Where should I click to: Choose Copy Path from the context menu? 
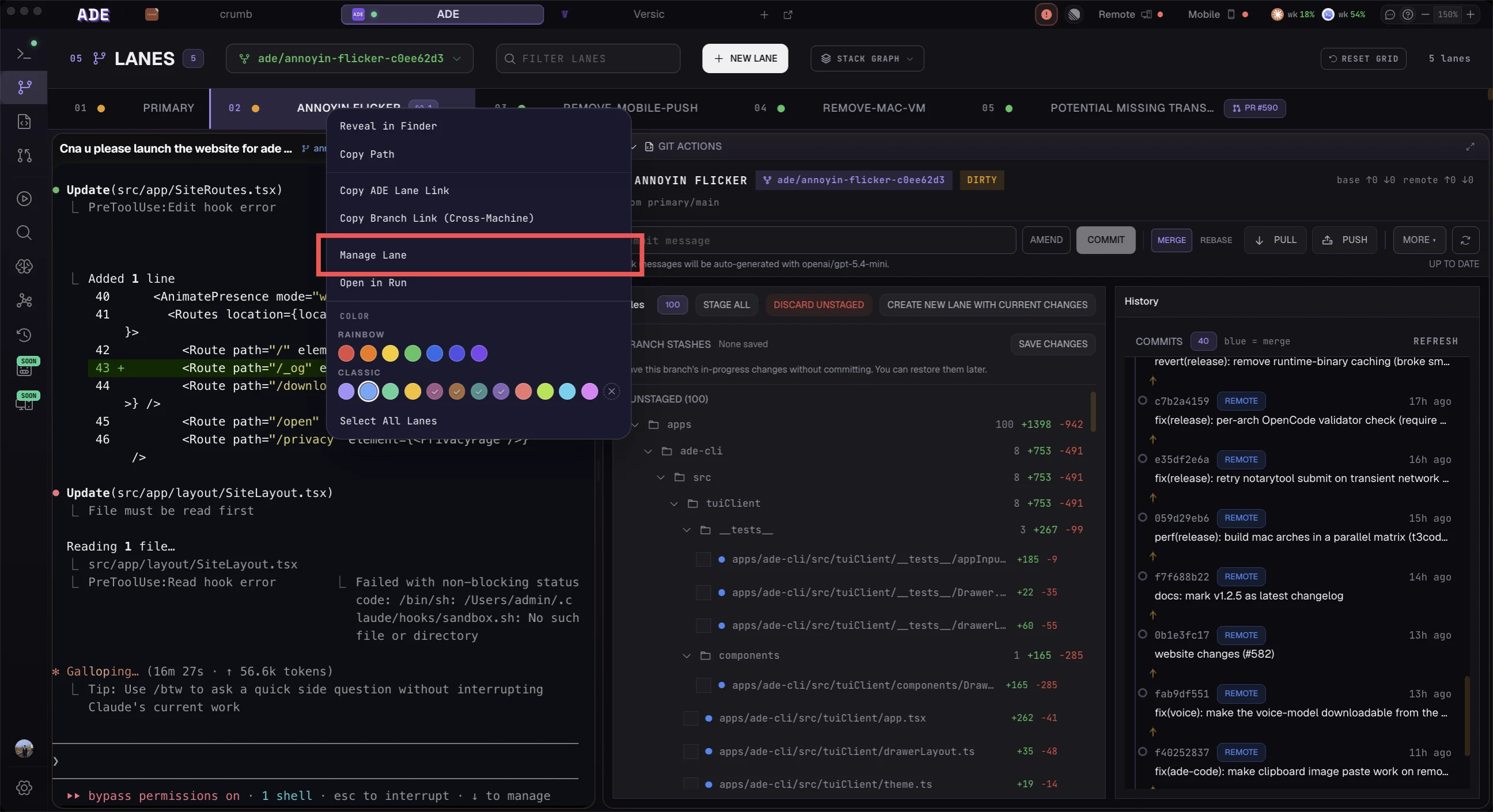[x=478, y=154]
